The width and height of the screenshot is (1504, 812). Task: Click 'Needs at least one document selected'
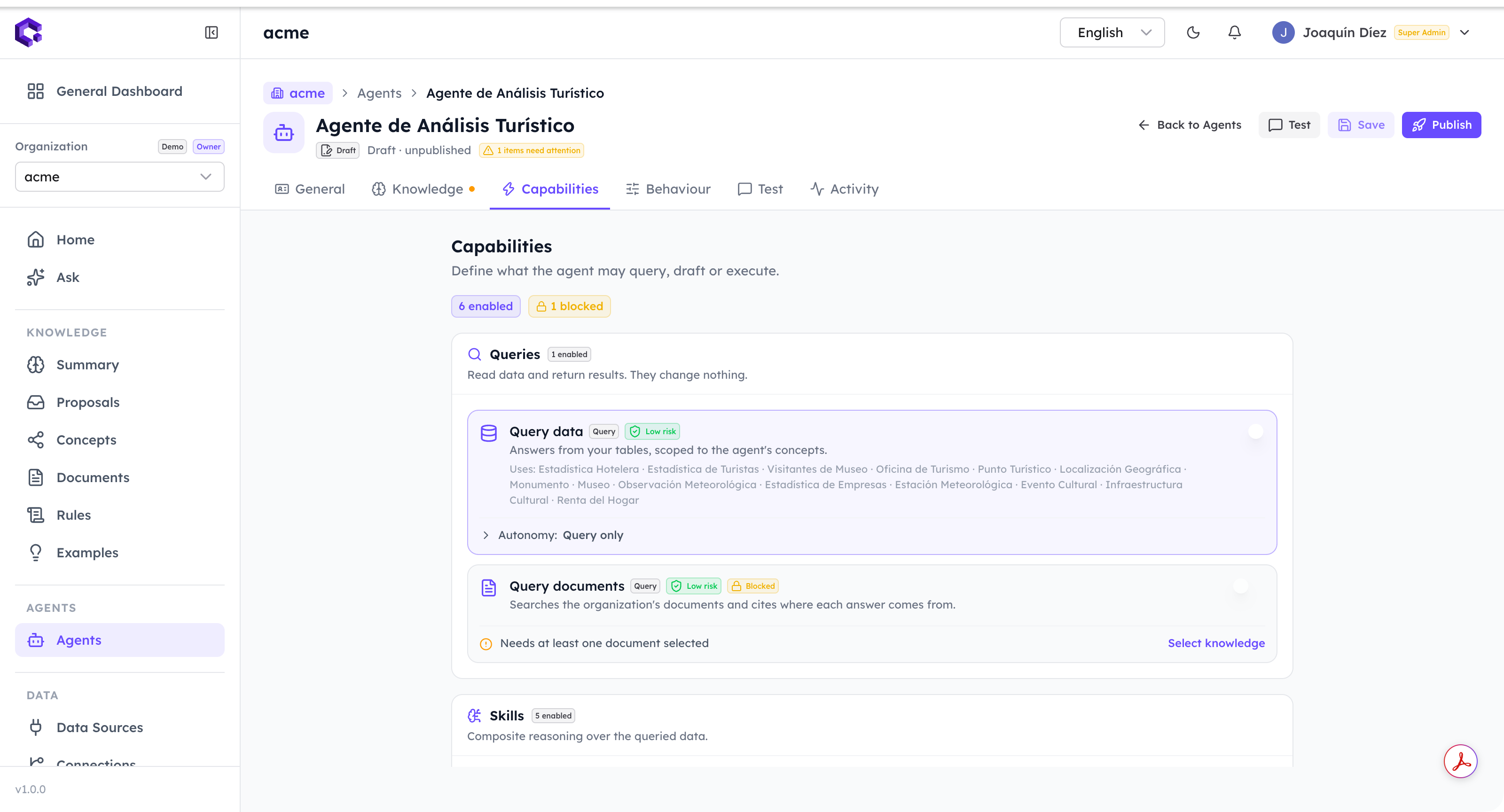click(x=604, y=643)
